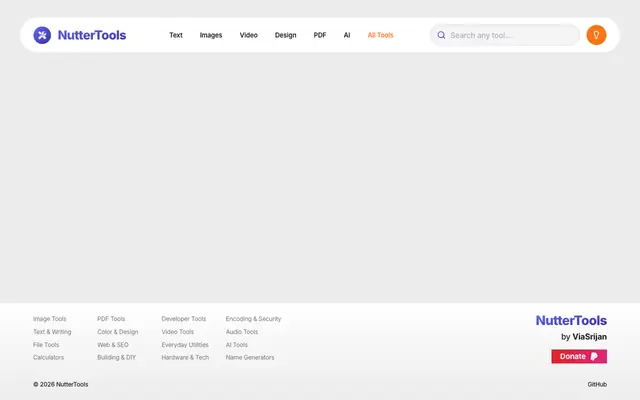Open Text & Writing footer link
Screen dimensions: 640x400
click(x=52, y=332)
